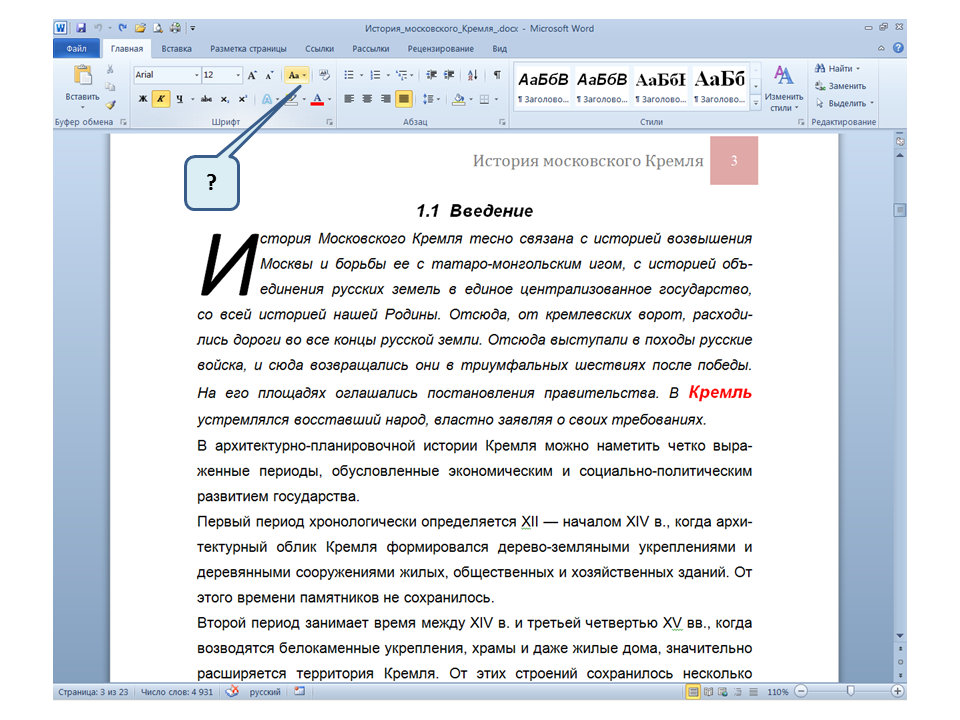Screen dimensions: 960x720
Task: Click the Sort paragraphs icon
Action: (x=474, y=75)
